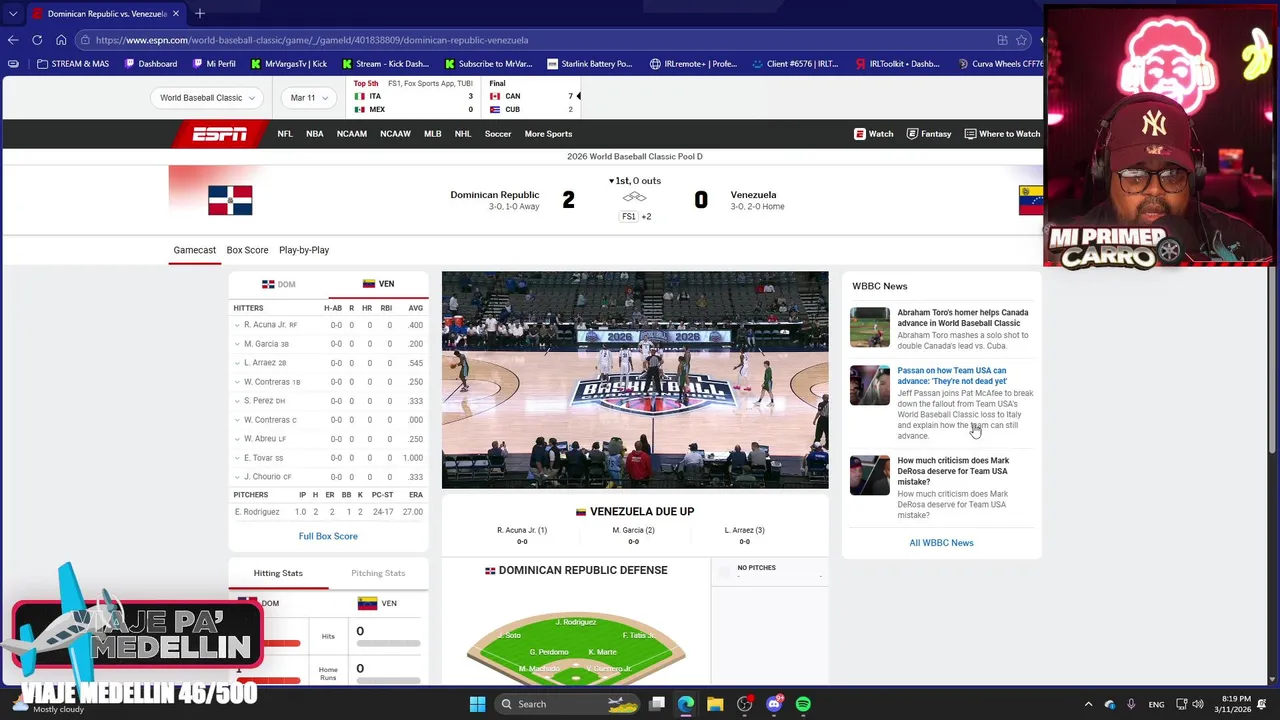Select Hitting Stats tab
This screenshot has height=720, width=1280.
(278, 573)
